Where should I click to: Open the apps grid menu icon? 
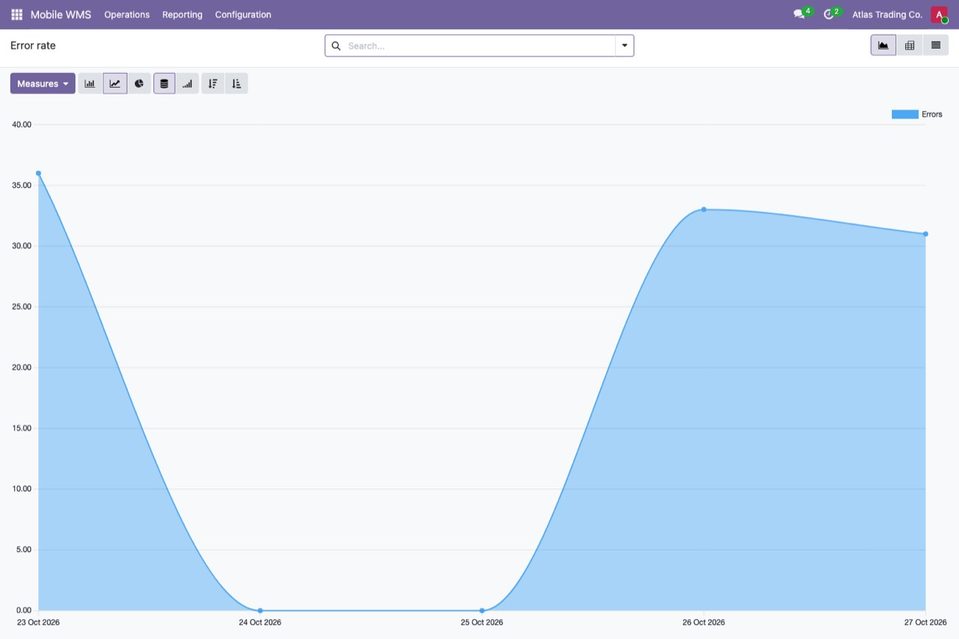pos(17,14)
